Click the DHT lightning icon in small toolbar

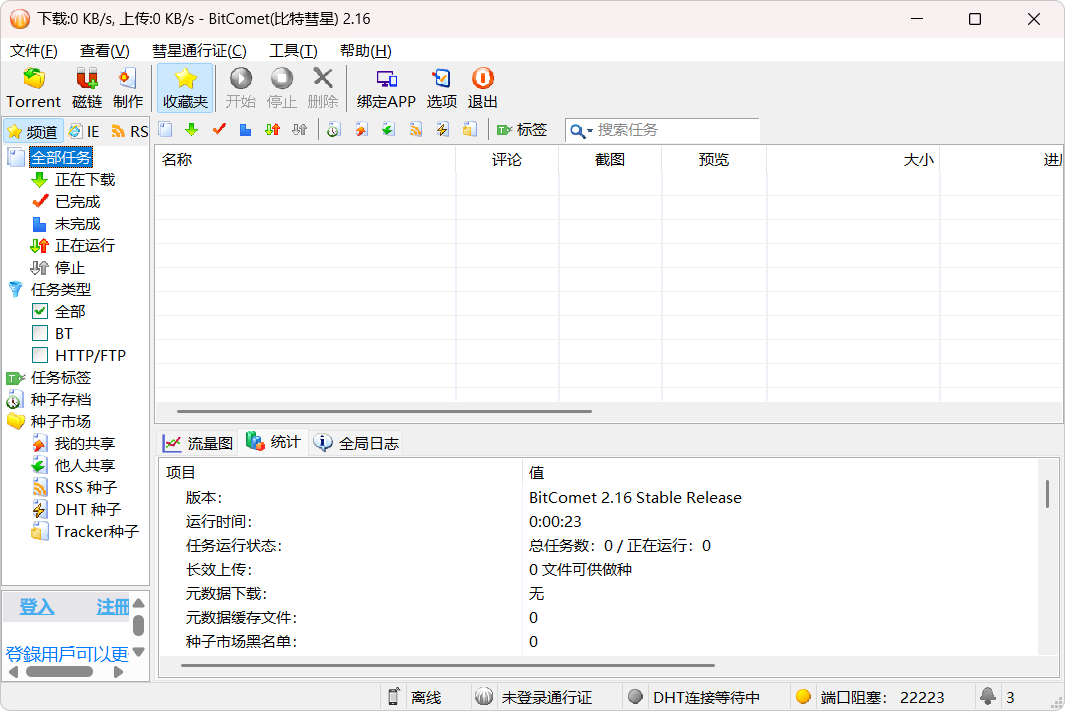pyautogui.click(x=442, y=129)
